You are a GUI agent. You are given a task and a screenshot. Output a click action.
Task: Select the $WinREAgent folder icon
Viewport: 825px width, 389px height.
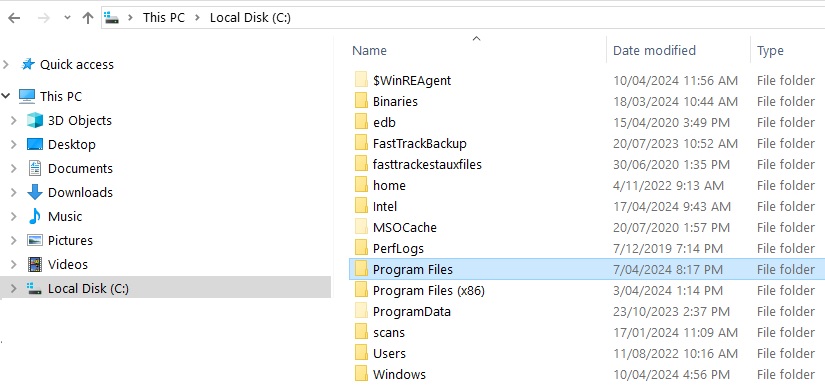[361, 80]
